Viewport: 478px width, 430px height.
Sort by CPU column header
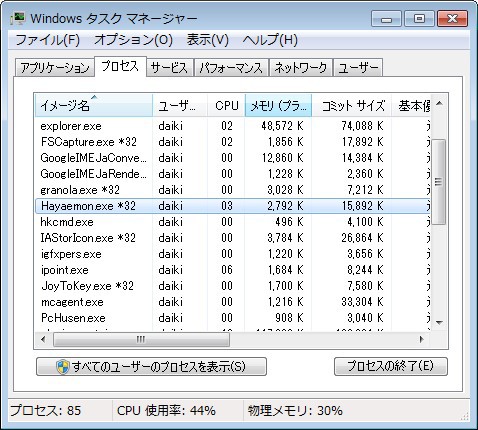tap(226, 105)
